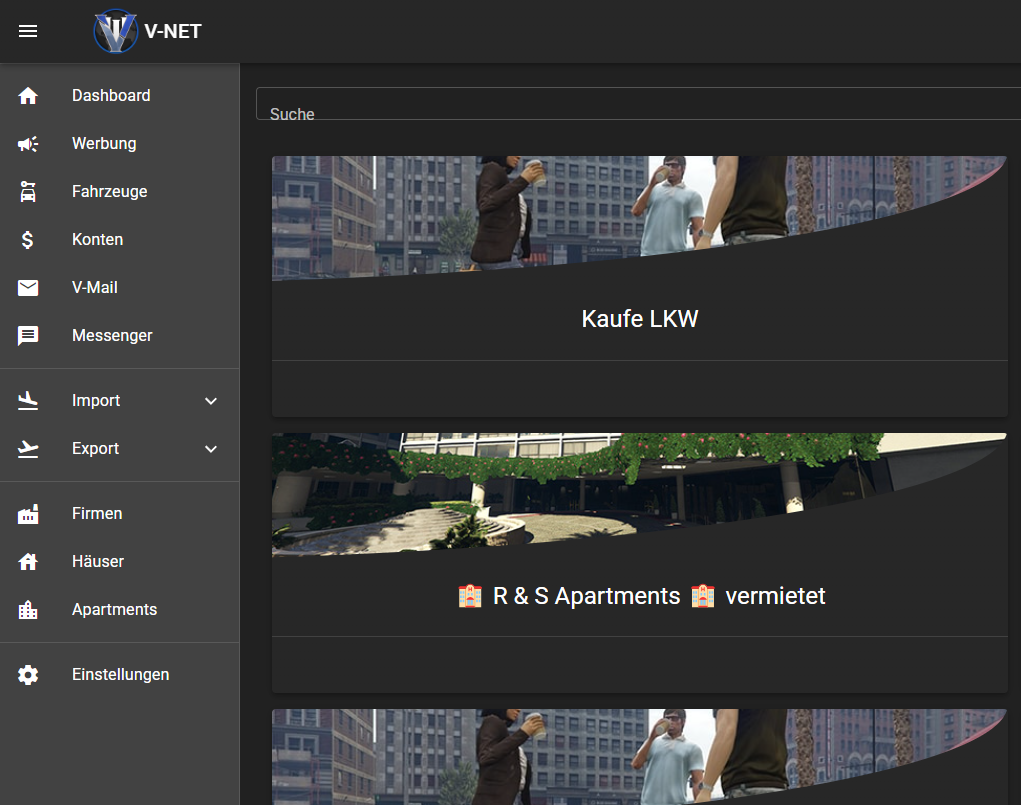Open the hamburger menu icon
The image size is (1021, 805).
pos(28,31)
